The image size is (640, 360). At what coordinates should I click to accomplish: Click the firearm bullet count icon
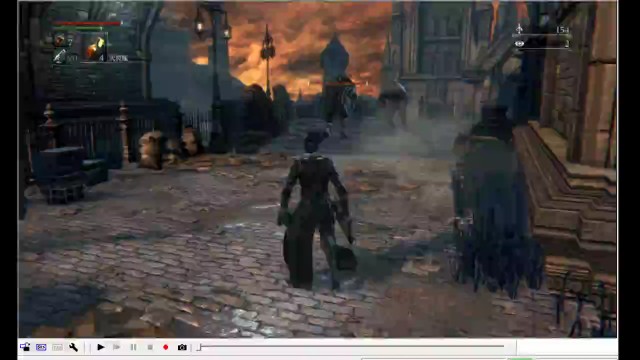pos(59,56)
